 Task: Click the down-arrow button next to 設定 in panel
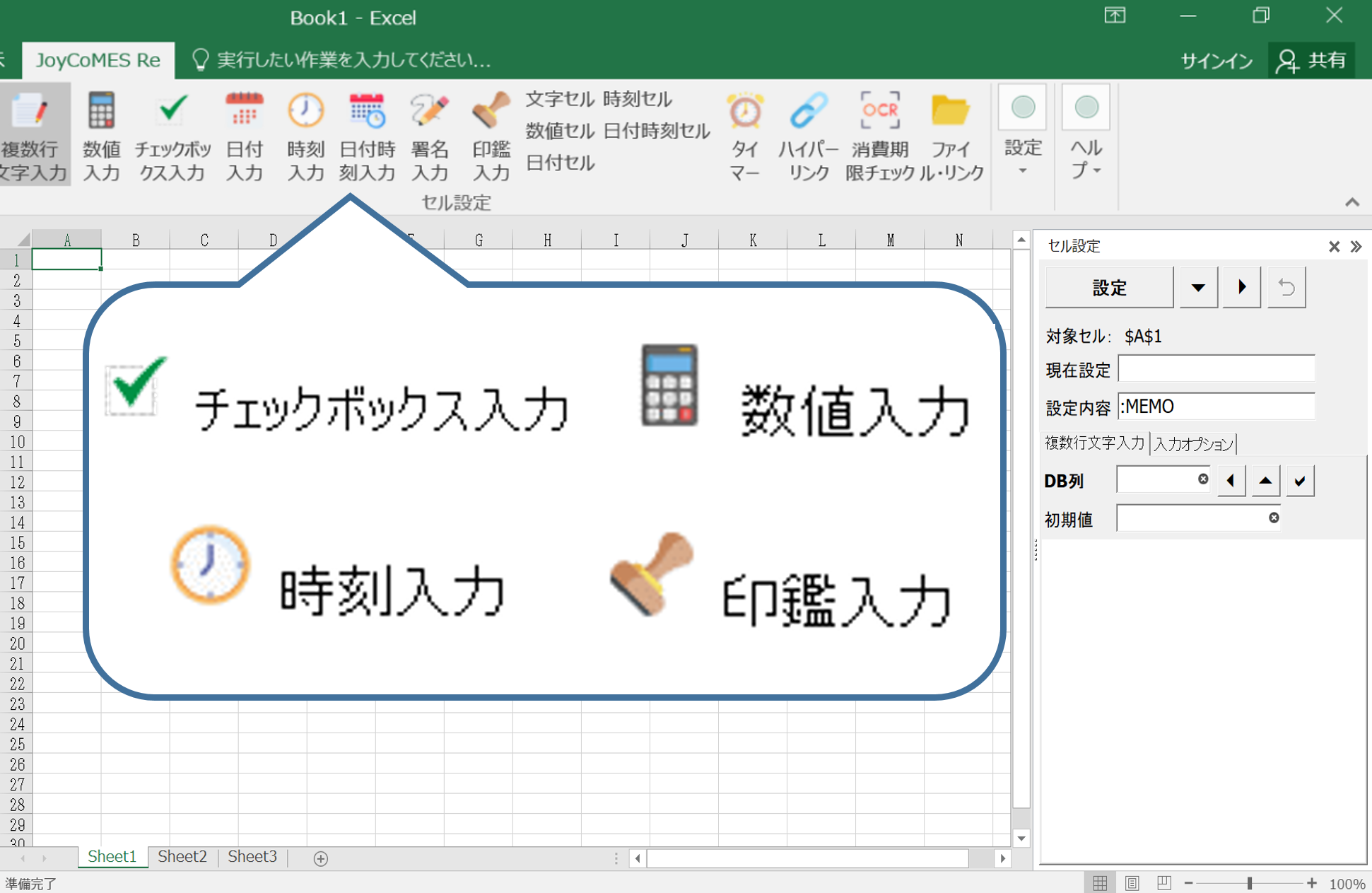(1198, 288)
